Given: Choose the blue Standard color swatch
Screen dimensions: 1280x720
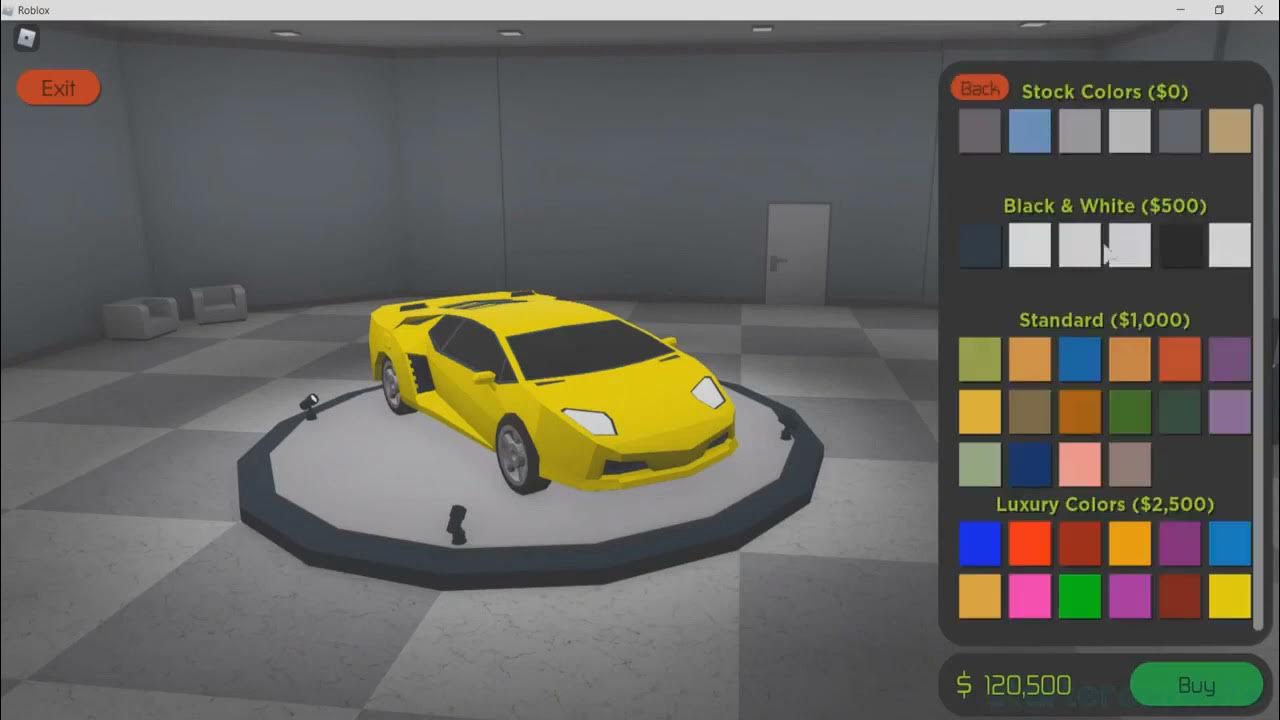Looking at the screenshot, I should 1080,359.
